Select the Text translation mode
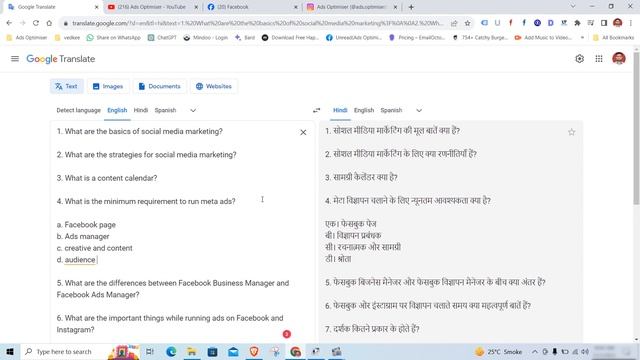 pos(67,86)
